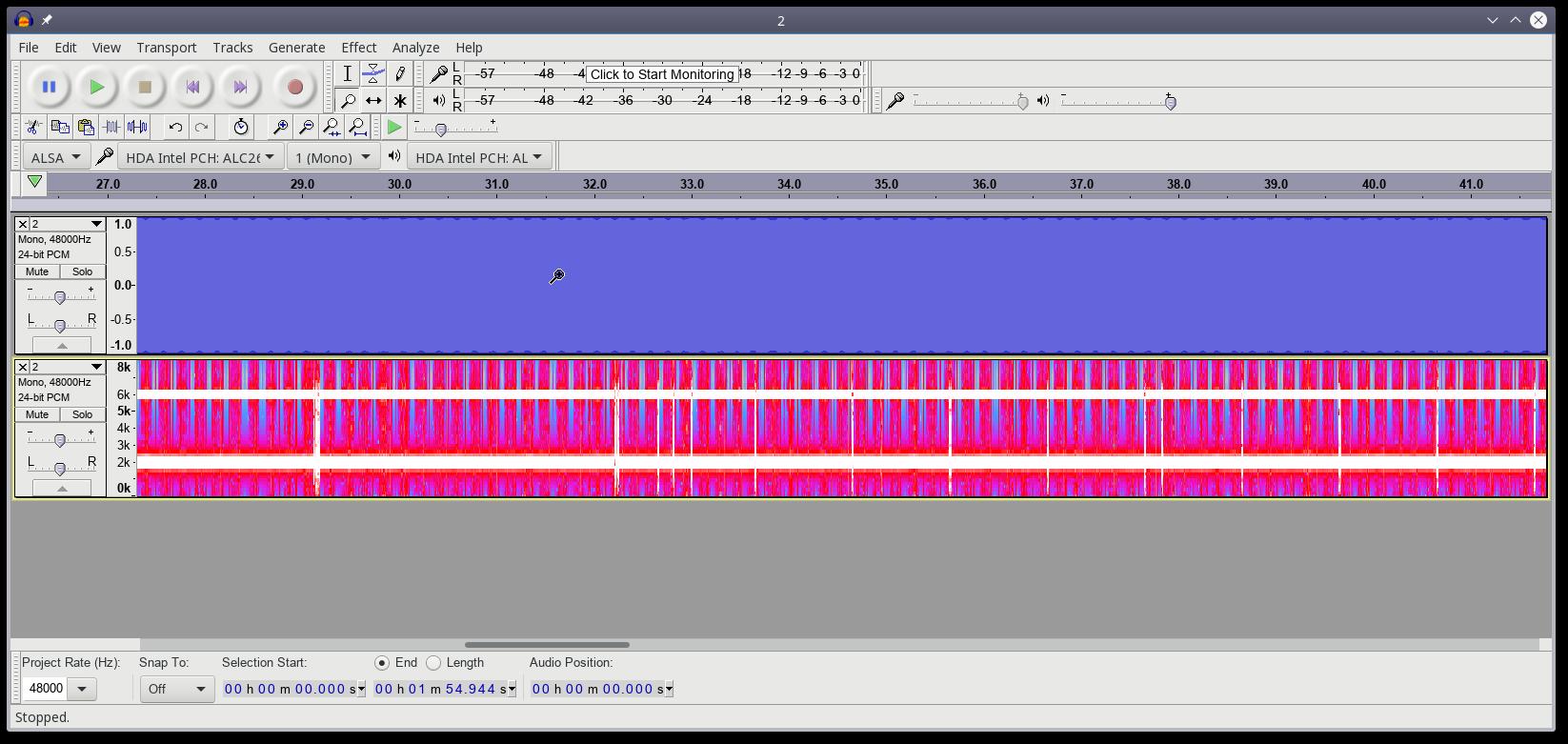The width and height of the screenshot is (1568, 744).
Task: Open the HDA Intel PCH recording device dropdown
Action: 200,157
